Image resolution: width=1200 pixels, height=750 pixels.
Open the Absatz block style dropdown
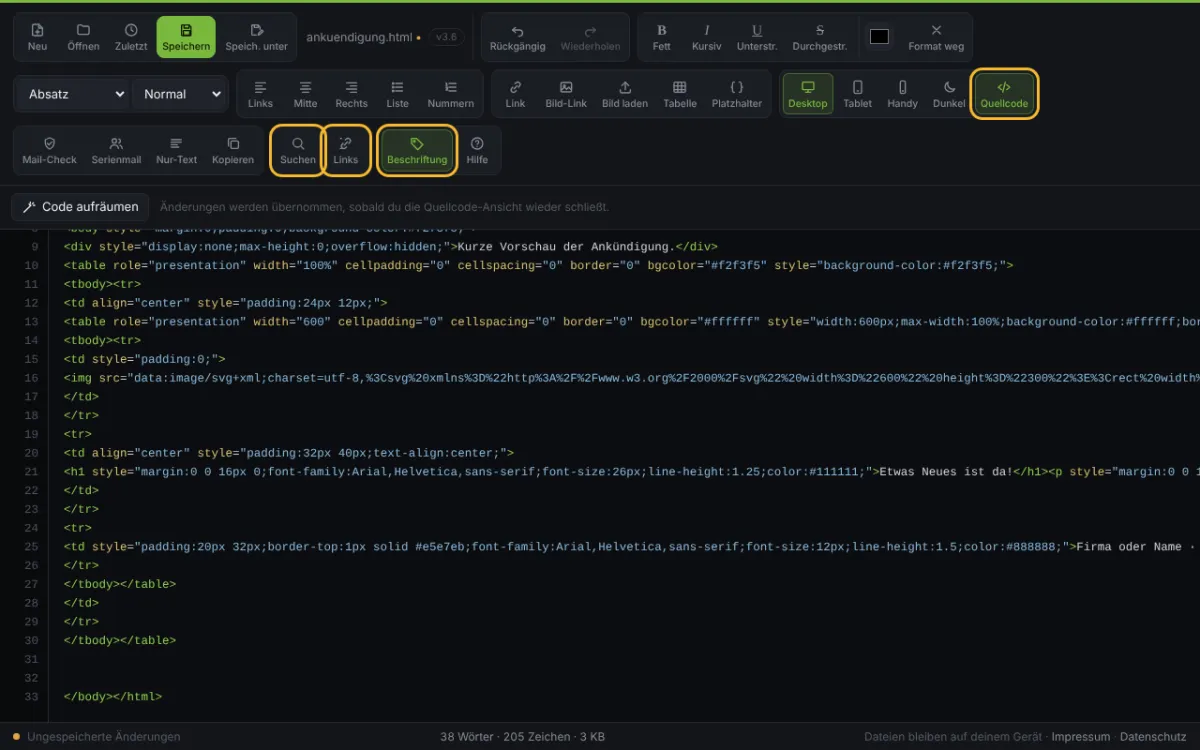pyautogui.click(x=73, y=94)
